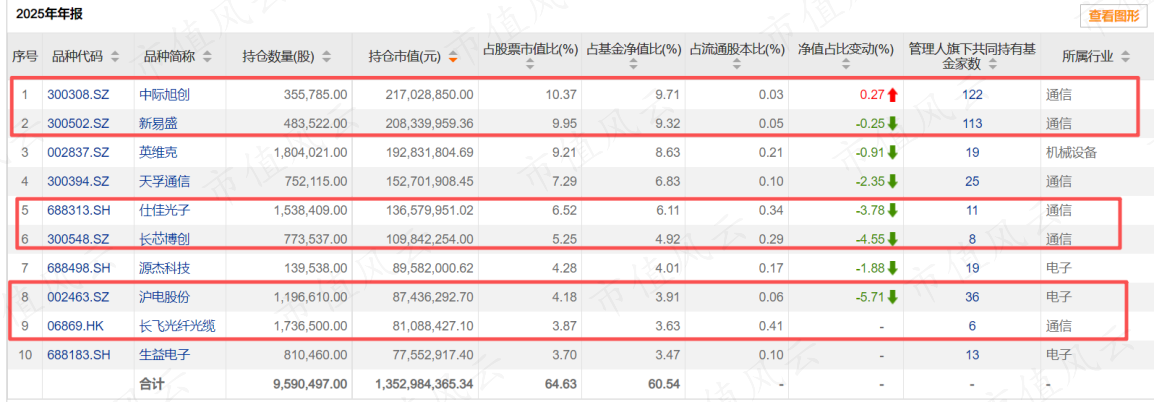
Task: Click the 序号 column header
Action: click(x=24, y=57)
